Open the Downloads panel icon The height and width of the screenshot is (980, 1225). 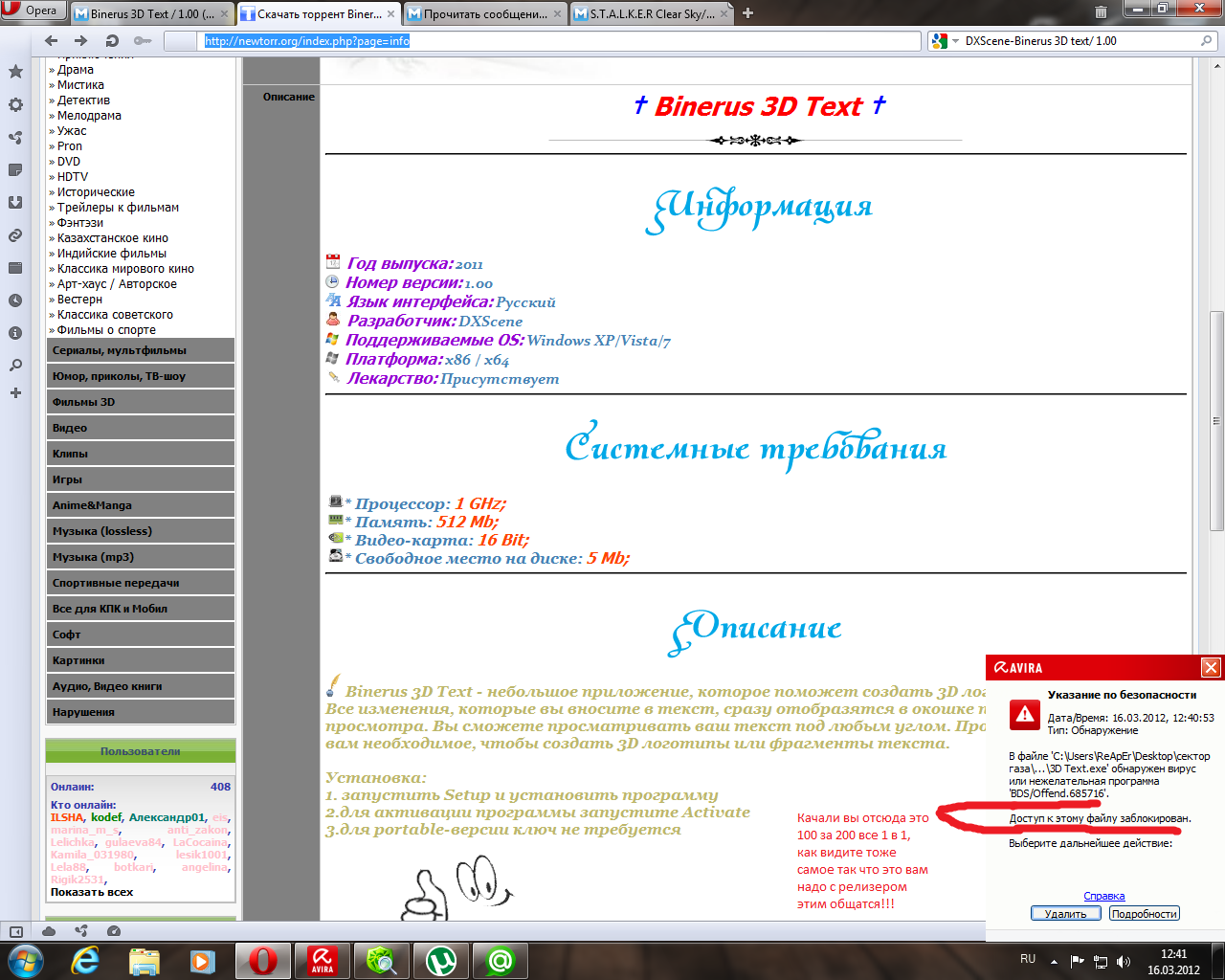pyautogui.click(x=15, y=203)
